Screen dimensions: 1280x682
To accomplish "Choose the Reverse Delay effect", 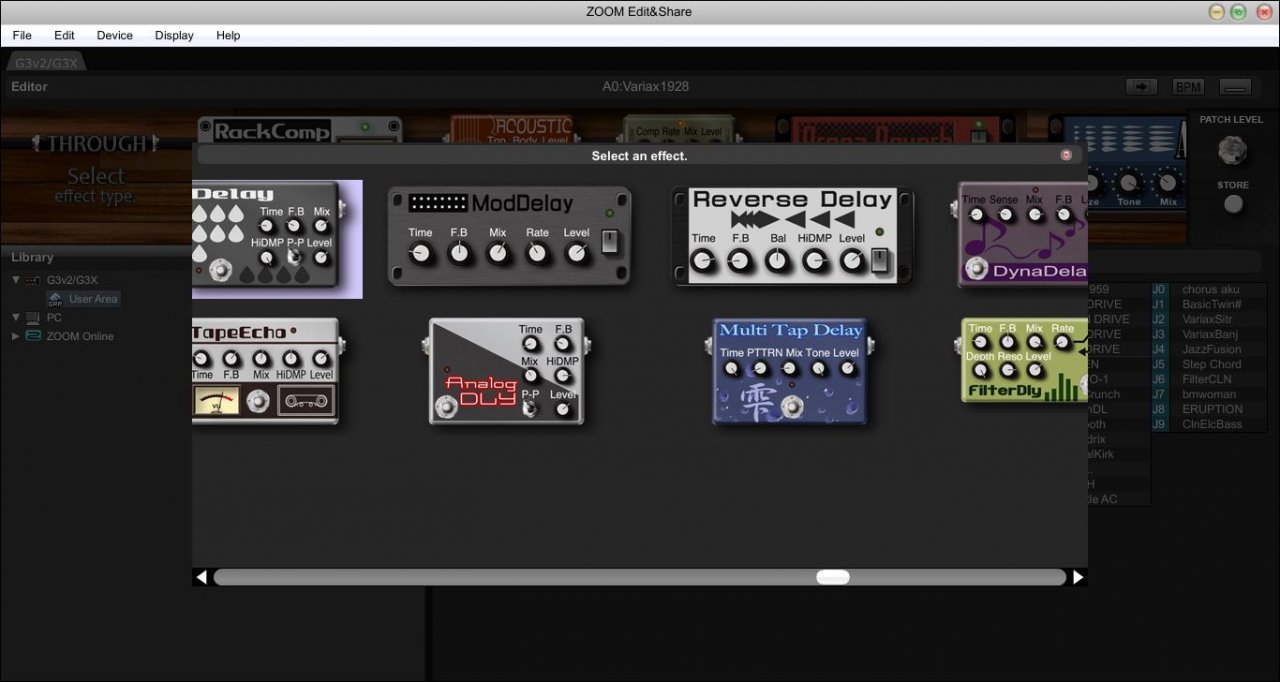I will point(792,236).
